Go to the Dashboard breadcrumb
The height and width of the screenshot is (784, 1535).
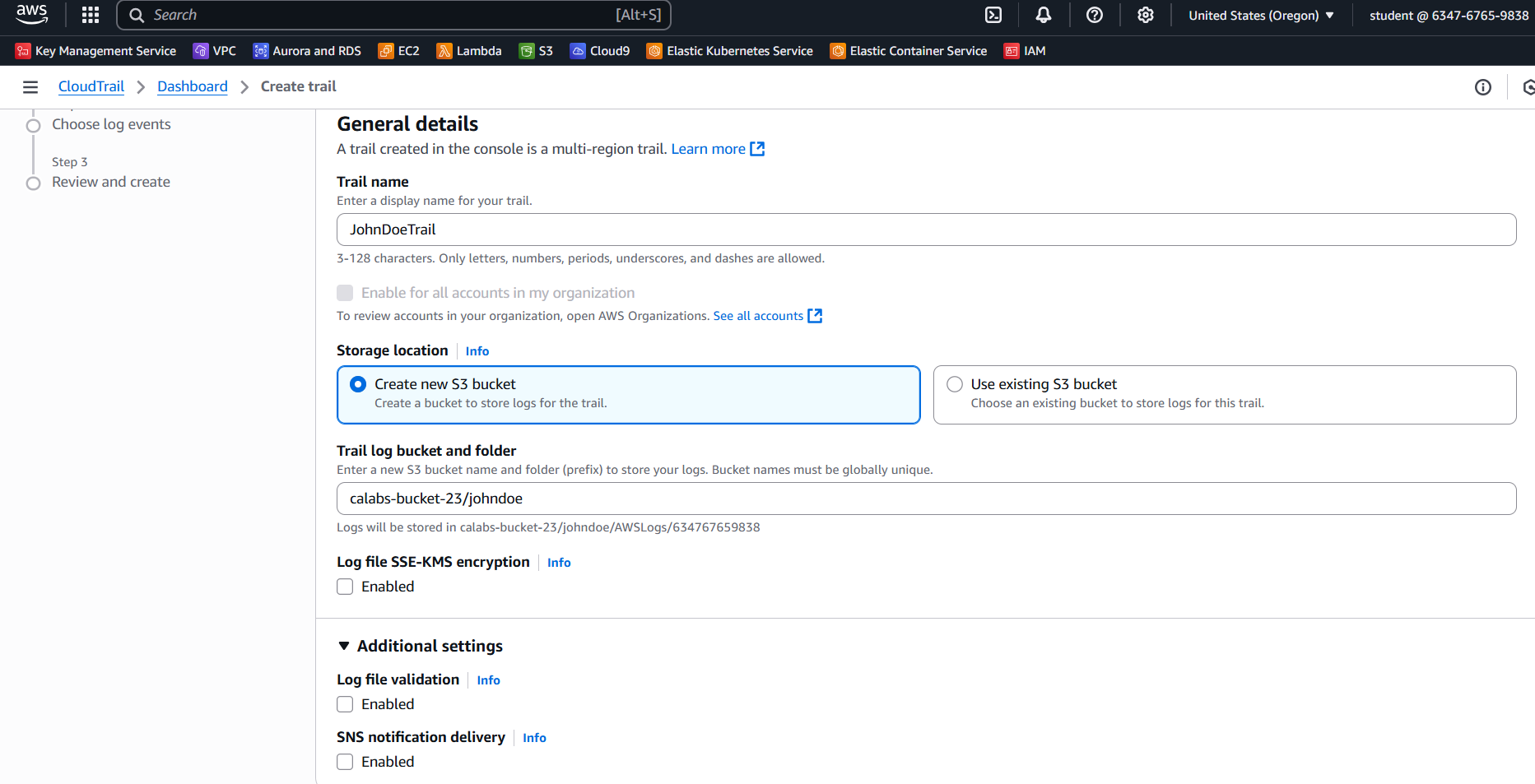[x=192, y=86]
